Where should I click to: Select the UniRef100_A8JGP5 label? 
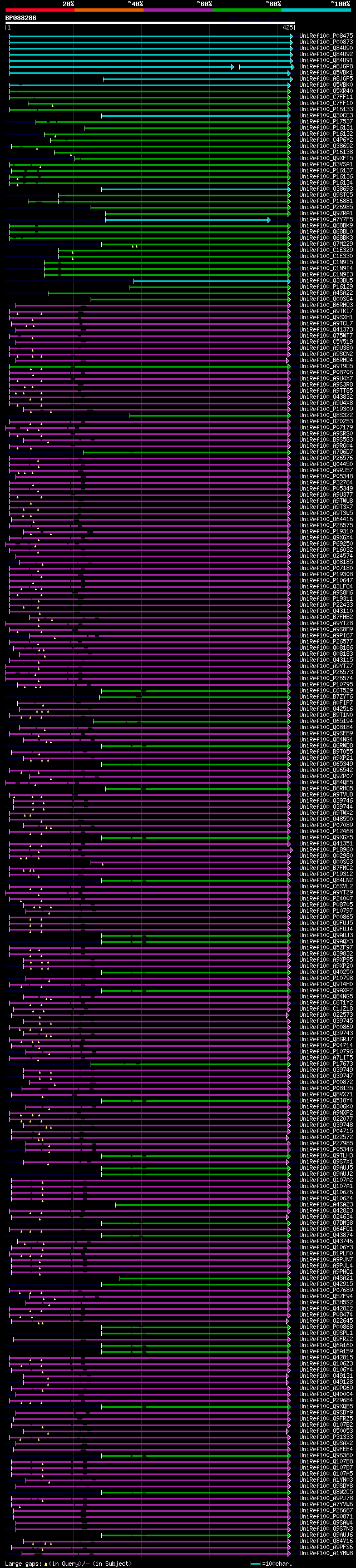pos(326,79)
